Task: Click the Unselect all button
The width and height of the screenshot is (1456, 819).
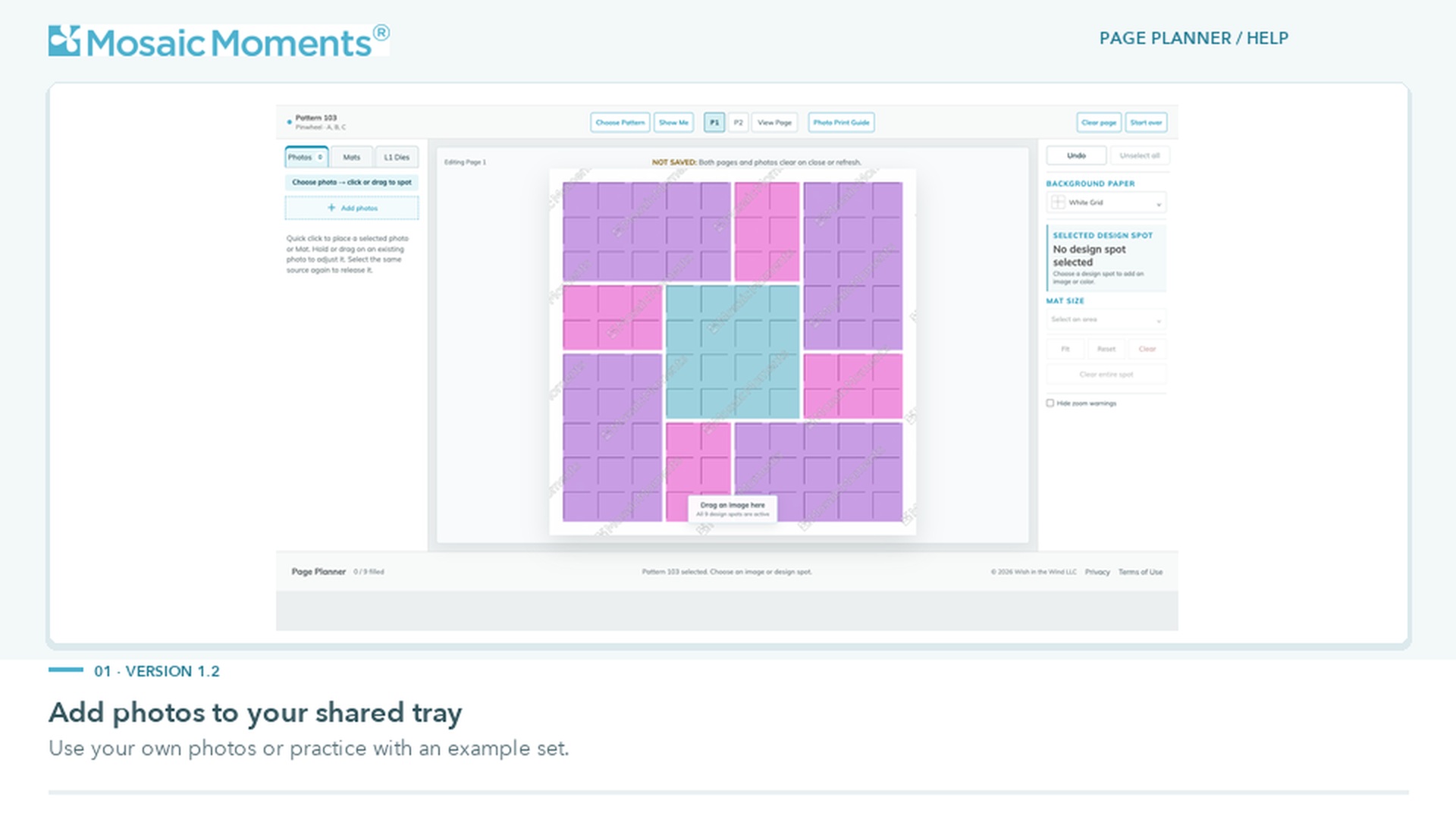Action: [1140, 155]
